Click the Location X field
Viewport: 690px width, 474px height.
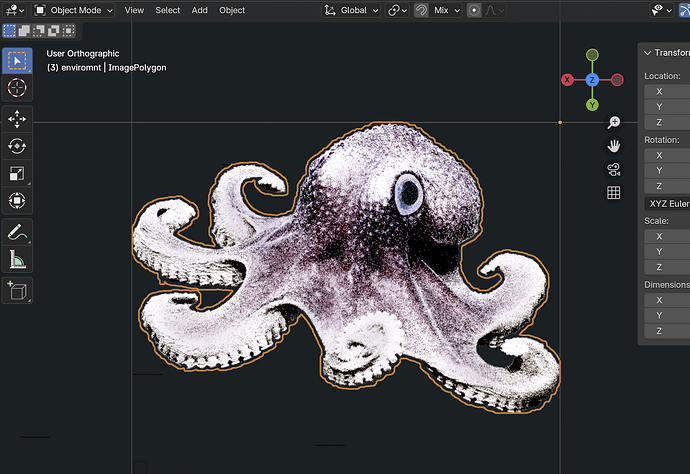(667, 92)
